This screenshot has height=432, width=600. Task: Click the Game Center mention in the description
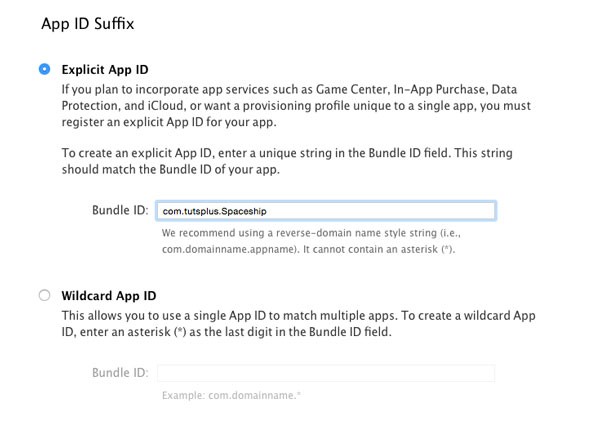click(x=352, y=89)
